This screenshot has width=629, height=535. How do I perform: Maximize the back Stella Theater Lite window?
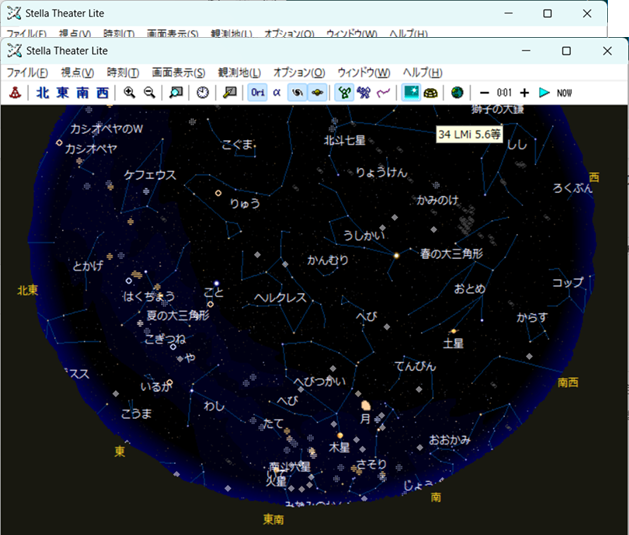(548, 14)
